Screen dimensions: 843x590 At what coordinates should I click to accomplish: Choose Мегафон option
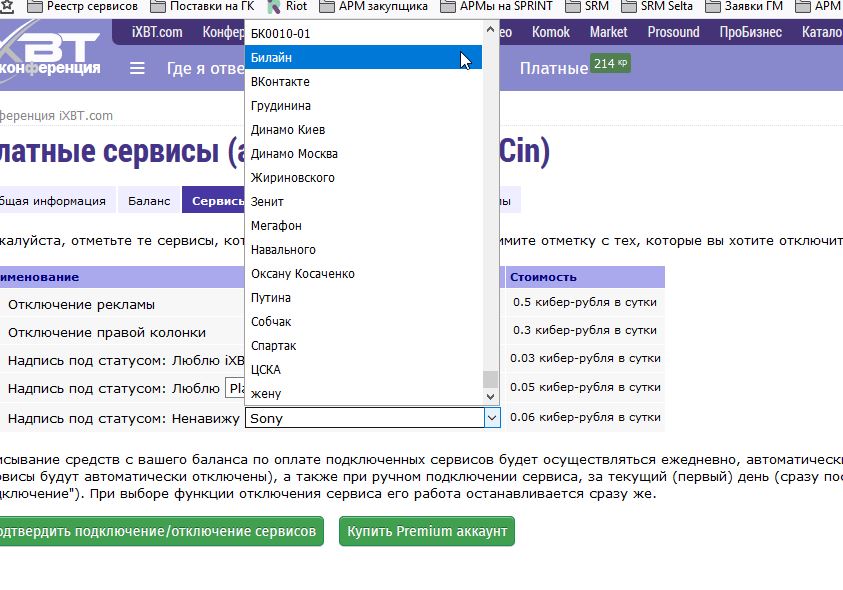coord(363,226)
